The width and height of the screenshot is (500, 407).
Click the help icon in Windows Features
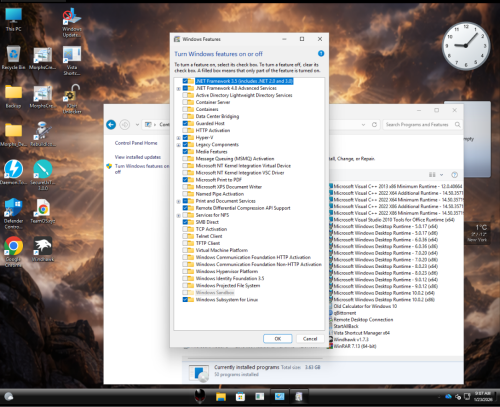pyautogui.click(x=321, y=53)
